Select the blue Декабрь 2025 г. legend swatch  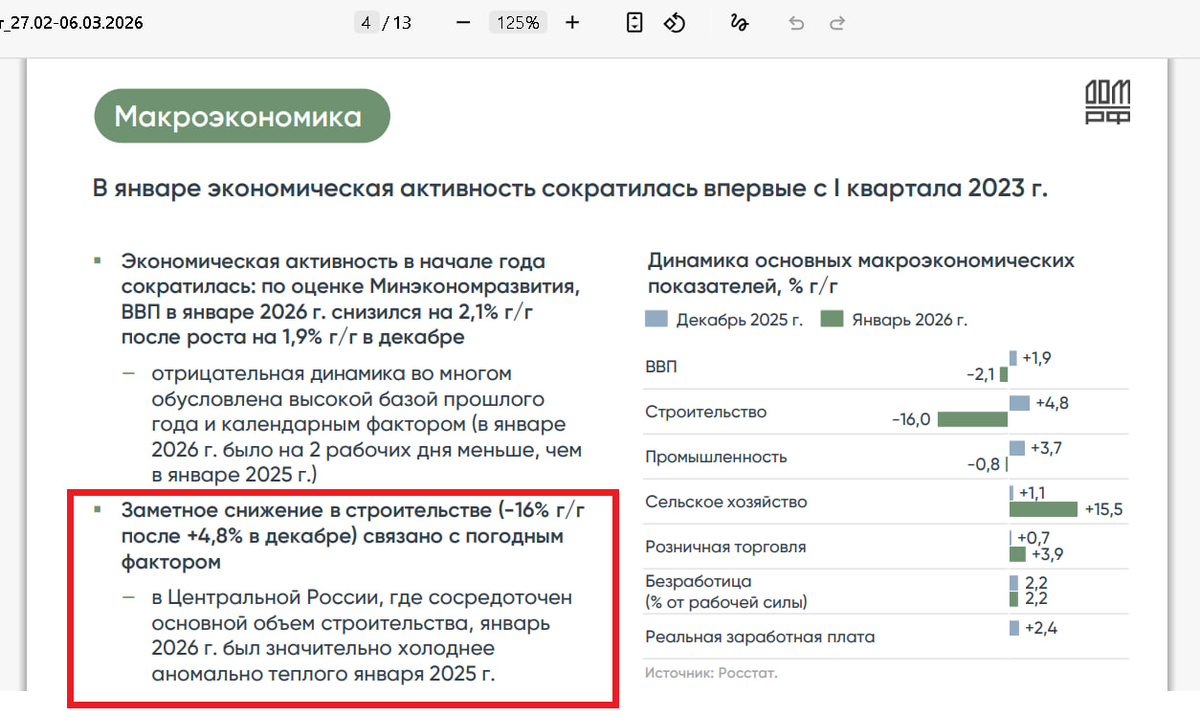pyautogui.click(x=657, y=320)
